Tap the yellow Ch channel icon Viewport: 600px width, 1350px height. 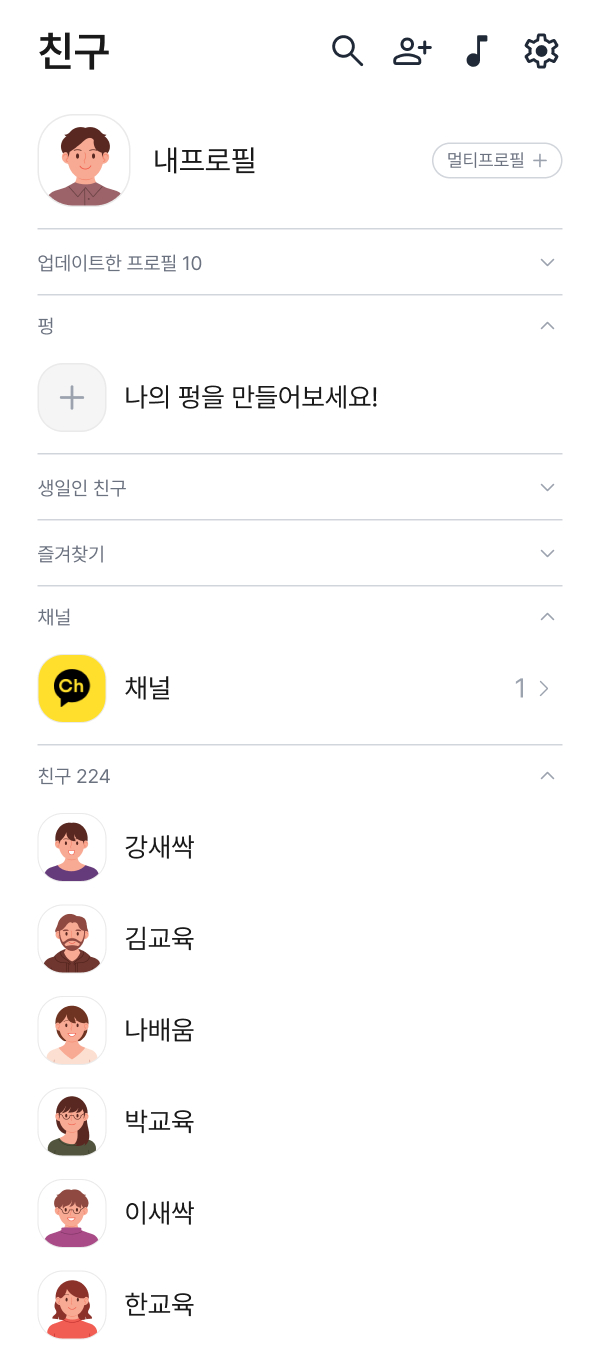tap(71, 688)
